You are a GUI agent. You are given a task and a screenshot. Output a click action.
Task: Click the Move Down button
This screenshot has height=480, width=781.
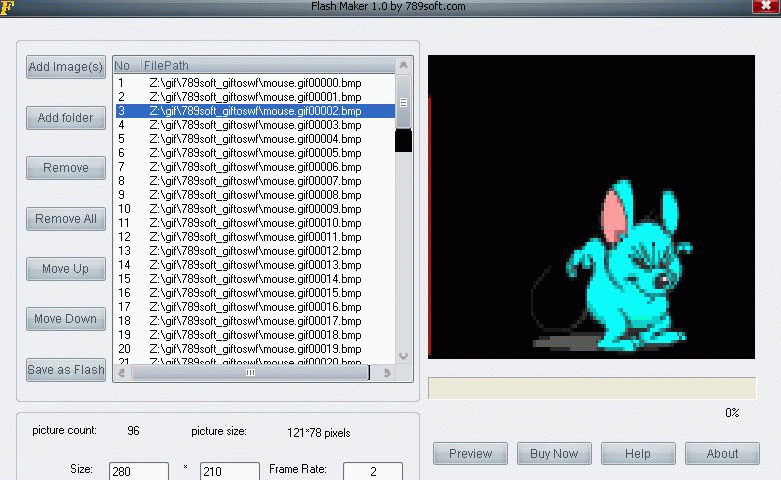(66, 319)
